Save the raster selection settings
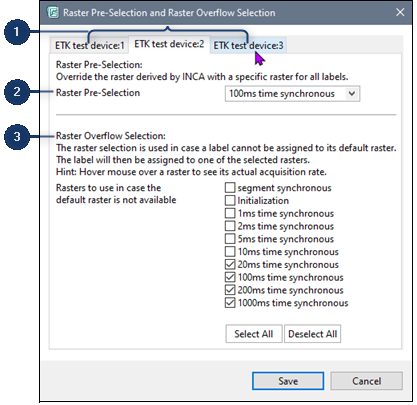 point(288,381)
